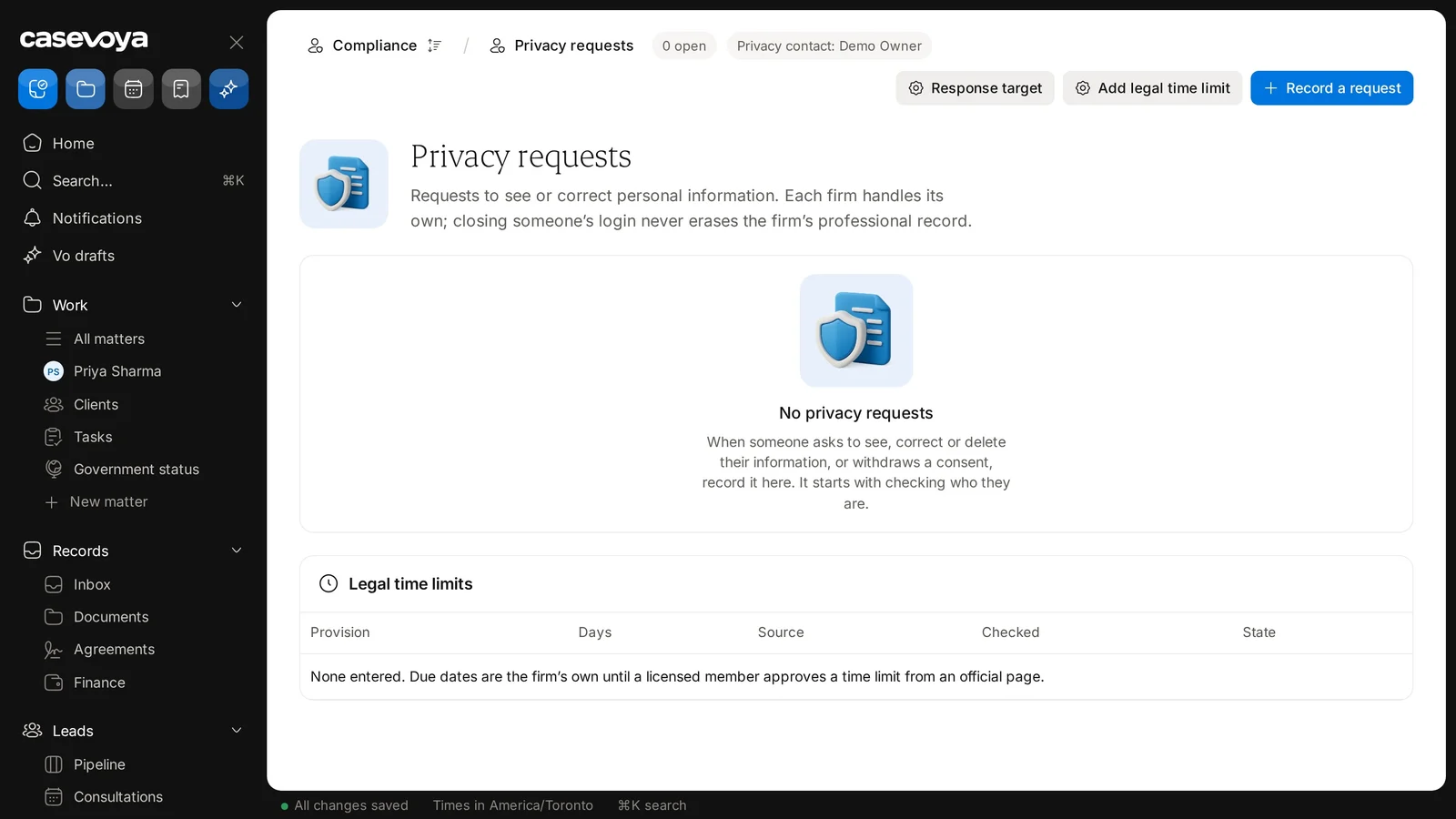Select the folder icon in top toolbar

pyautogui.click(x=86, y=89)
